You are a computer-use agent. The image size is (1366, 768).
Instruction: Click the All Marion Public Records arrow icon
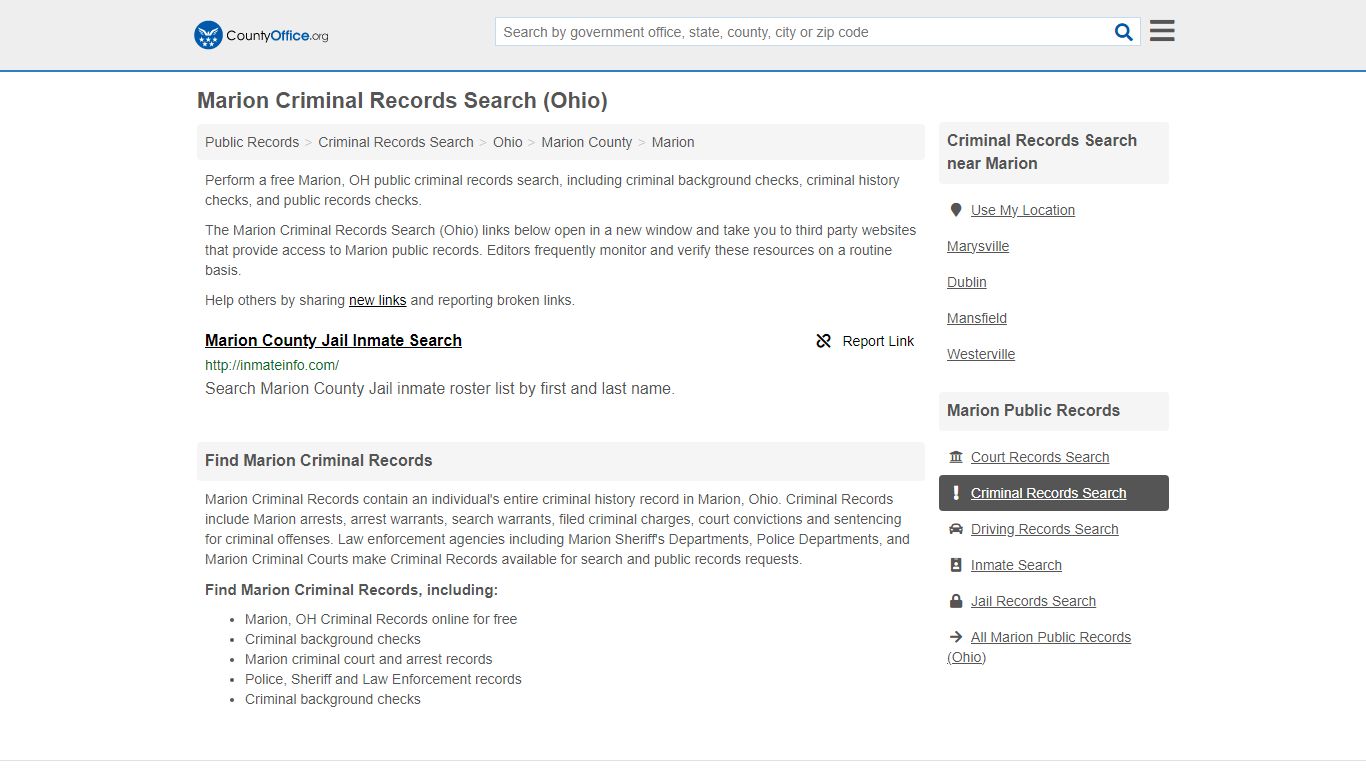[956, 637]
